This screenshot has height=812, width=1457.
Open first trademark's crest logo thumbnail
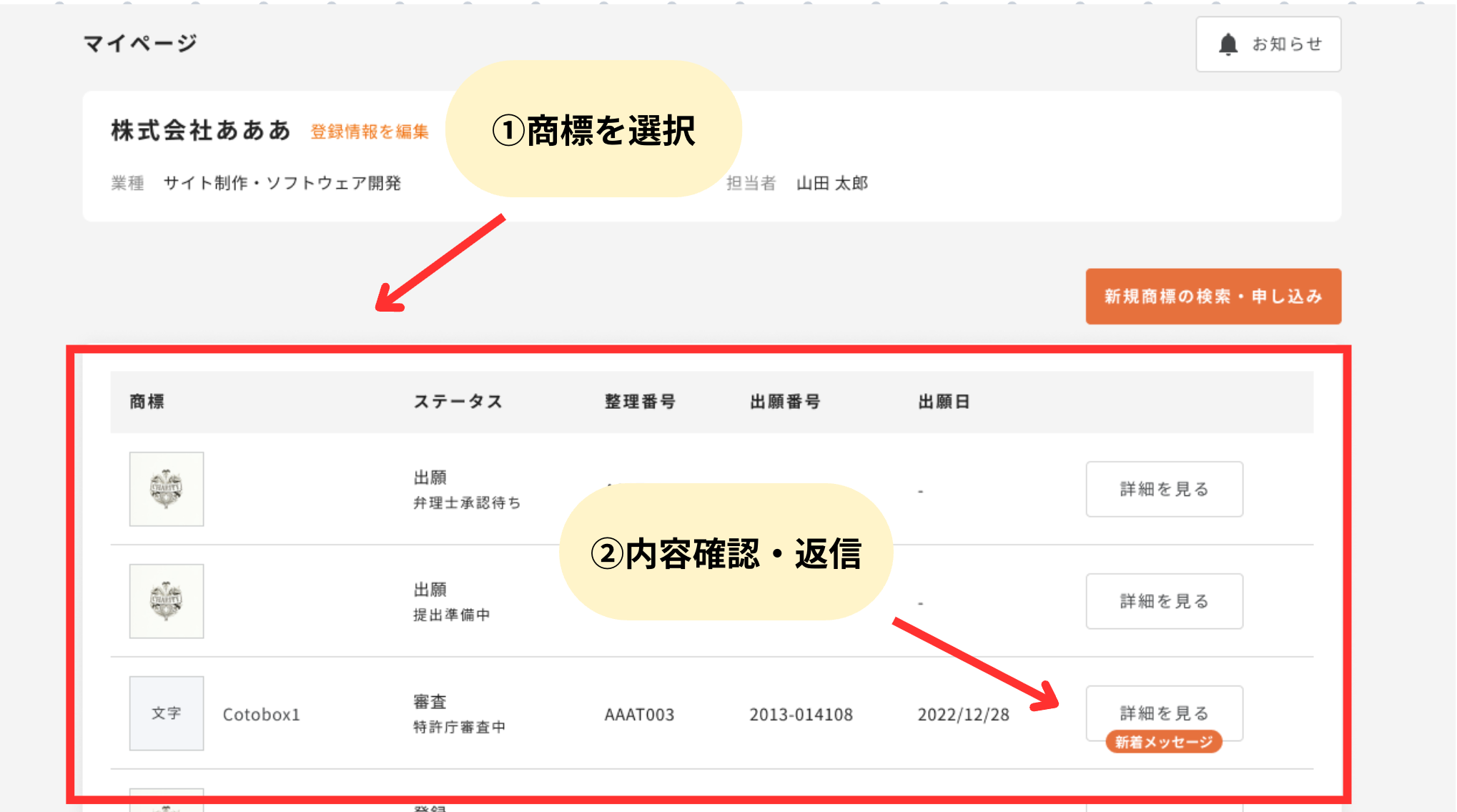(x=167, y=489)
